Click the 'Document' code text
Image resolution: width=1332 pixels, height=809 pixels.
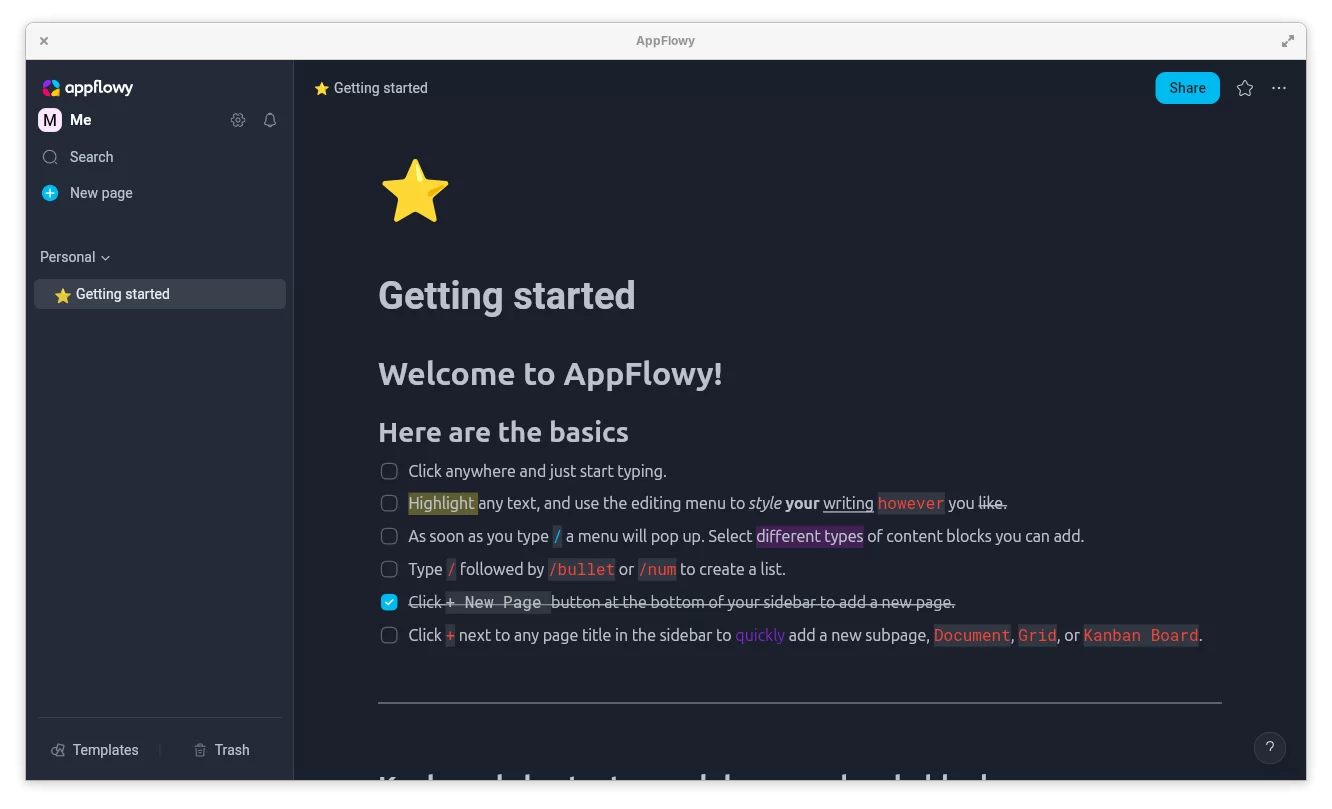point(972,635)
